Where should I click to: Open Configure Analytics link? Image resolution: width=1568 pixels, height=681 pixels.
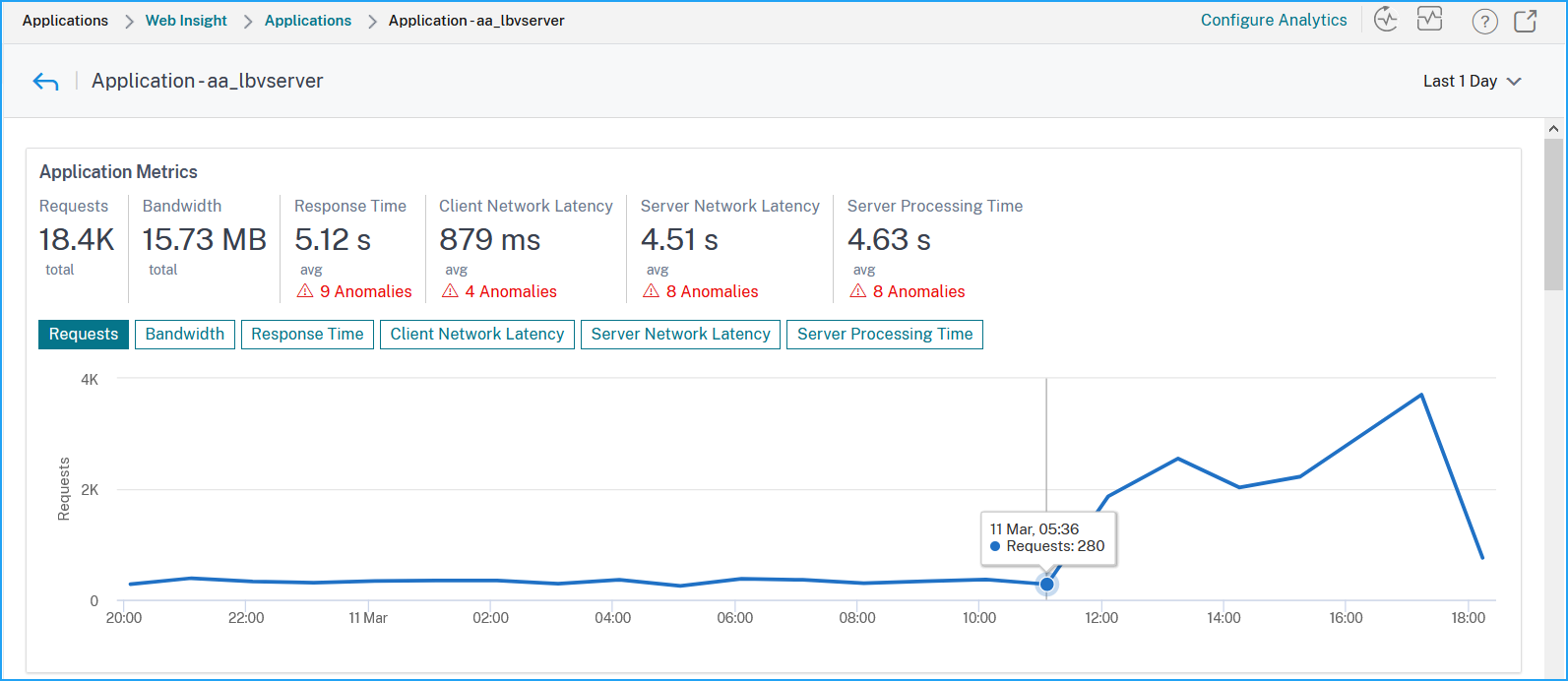[1274, 21]
